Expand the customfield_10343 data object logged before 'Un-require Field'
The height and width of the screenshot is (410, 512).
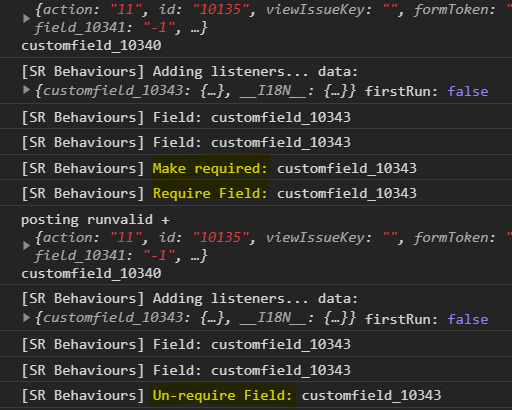pos(26,318)
